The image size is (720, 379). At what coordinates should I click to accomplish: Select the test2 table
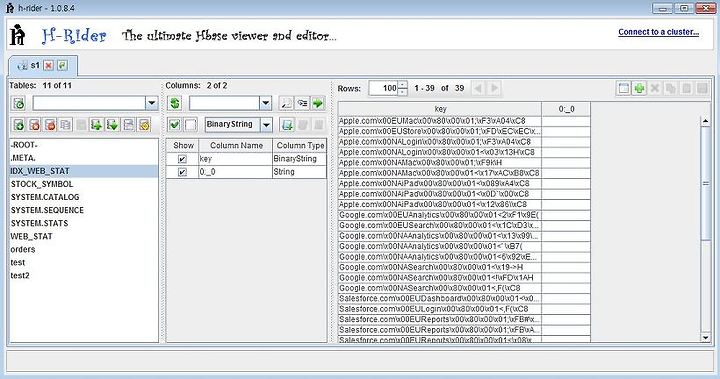[84, 276]
